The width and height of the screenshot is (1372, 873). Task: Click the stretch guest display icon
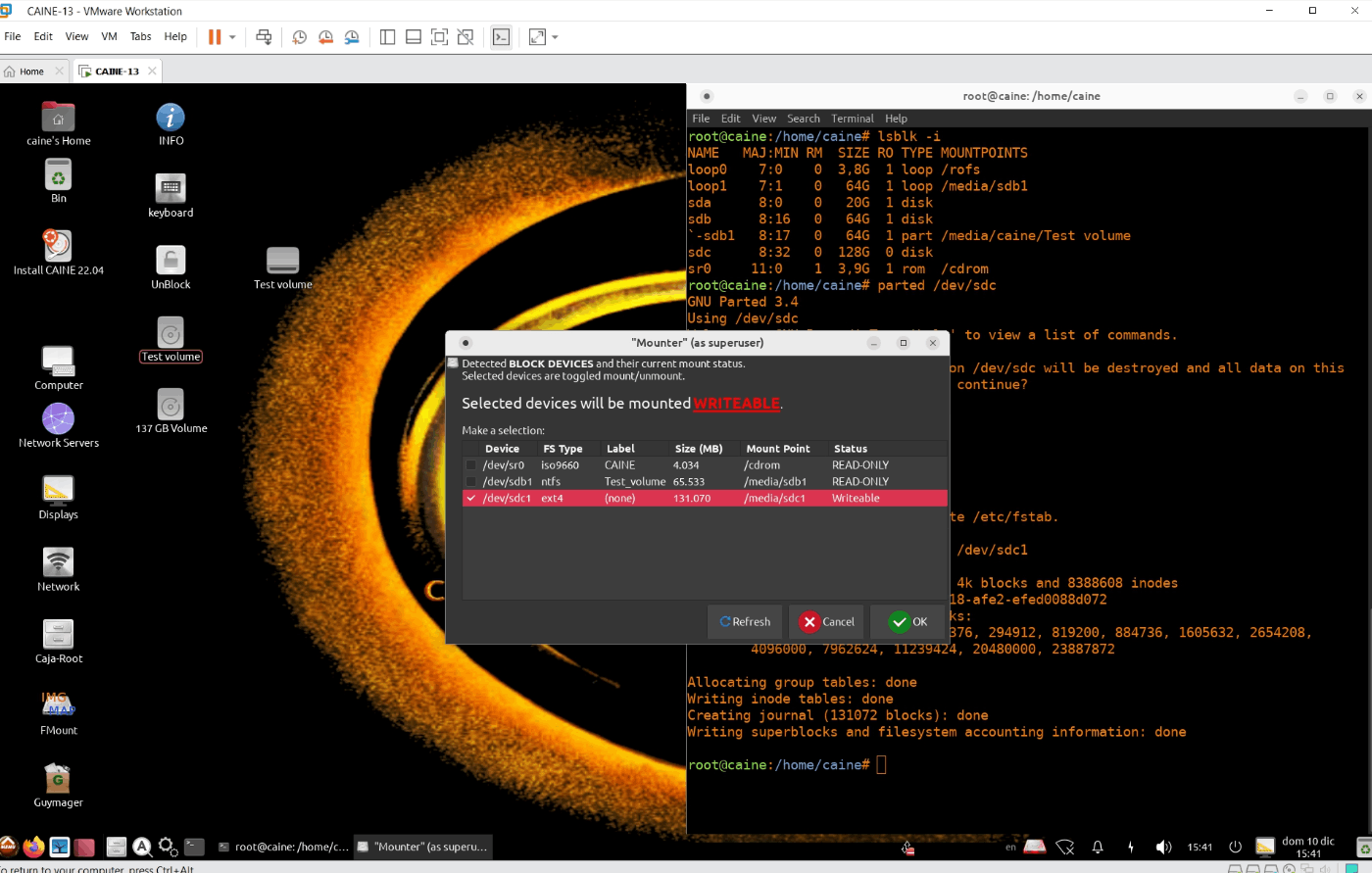(x=537, y=37)
